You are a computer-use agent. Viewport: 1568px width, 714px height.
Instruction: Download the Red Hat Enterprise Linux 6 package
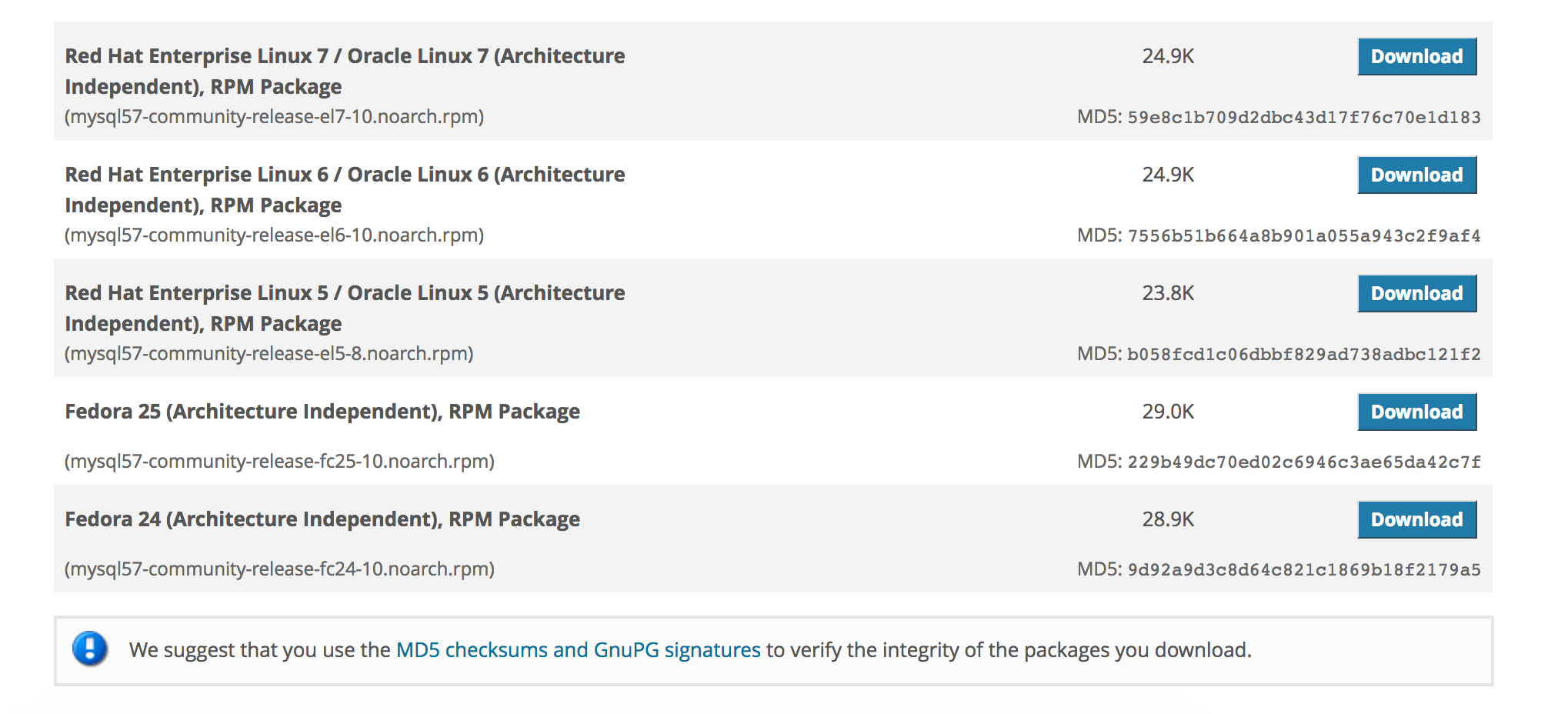point(1416,175)
